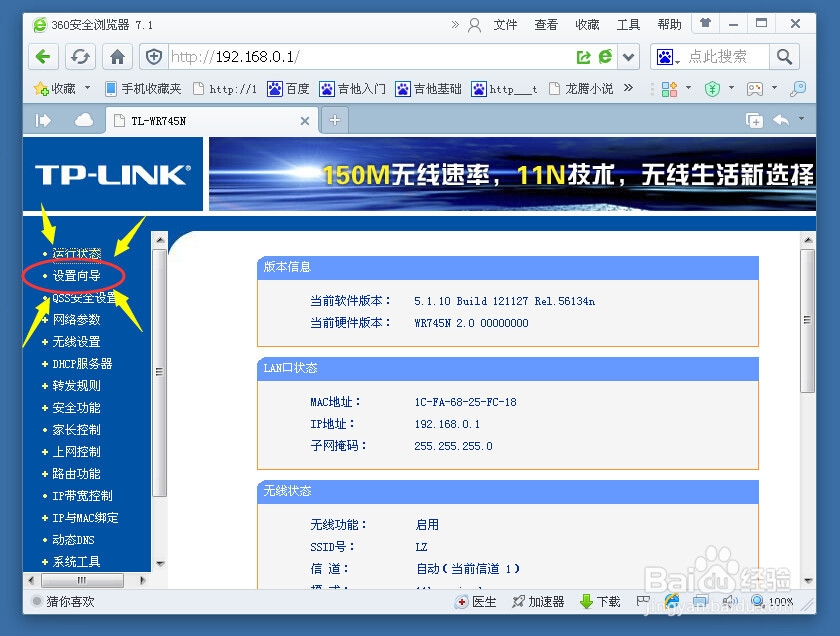Expand the DHCP服务器 menu
This screenshot has width=840, height=636.
[82, 364]
